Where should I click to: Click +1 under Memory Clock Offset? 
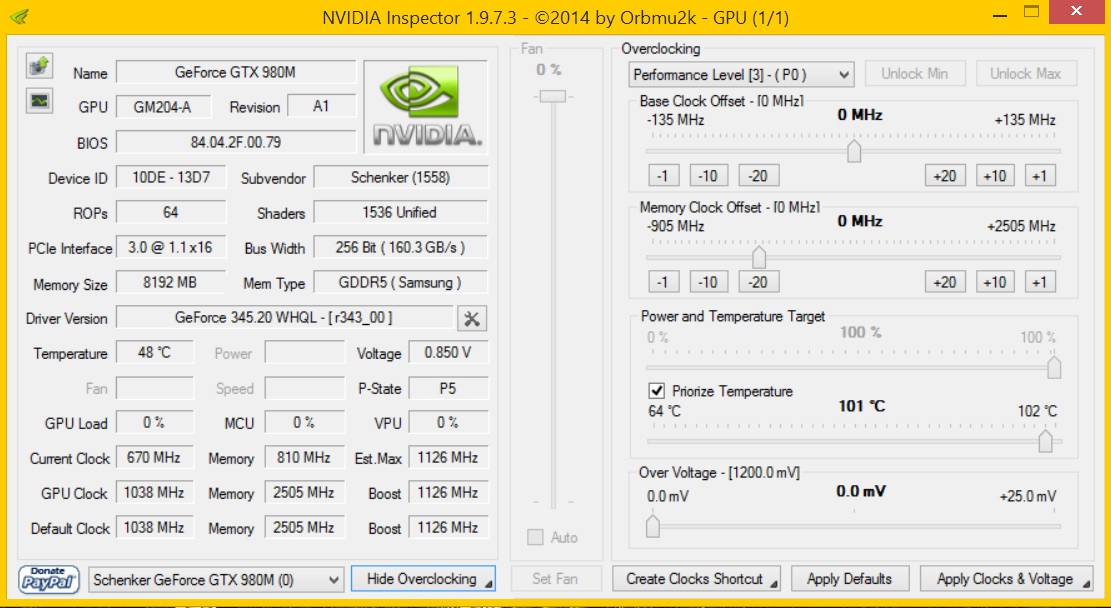tap(1040, 282)
